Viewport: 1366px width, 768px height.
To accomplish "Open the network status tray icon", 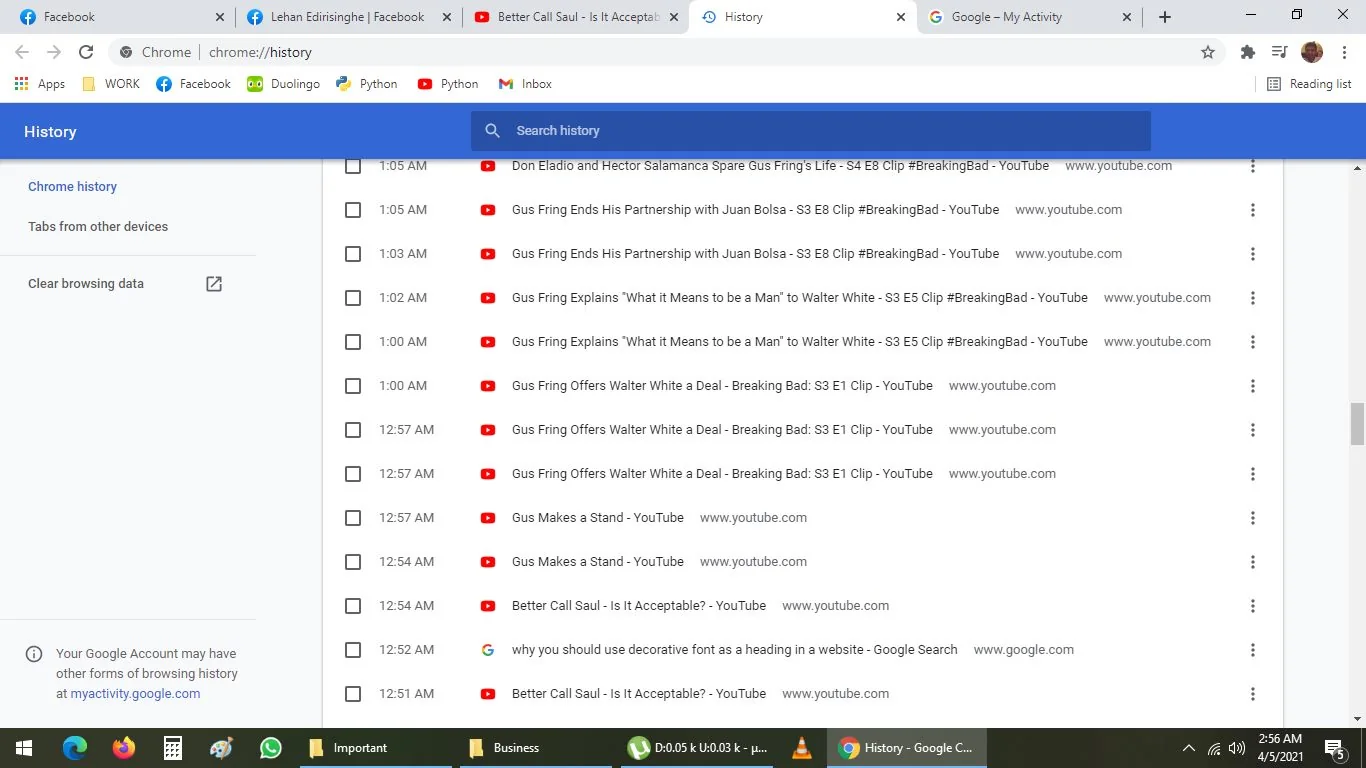I will tap(1214, 748).
